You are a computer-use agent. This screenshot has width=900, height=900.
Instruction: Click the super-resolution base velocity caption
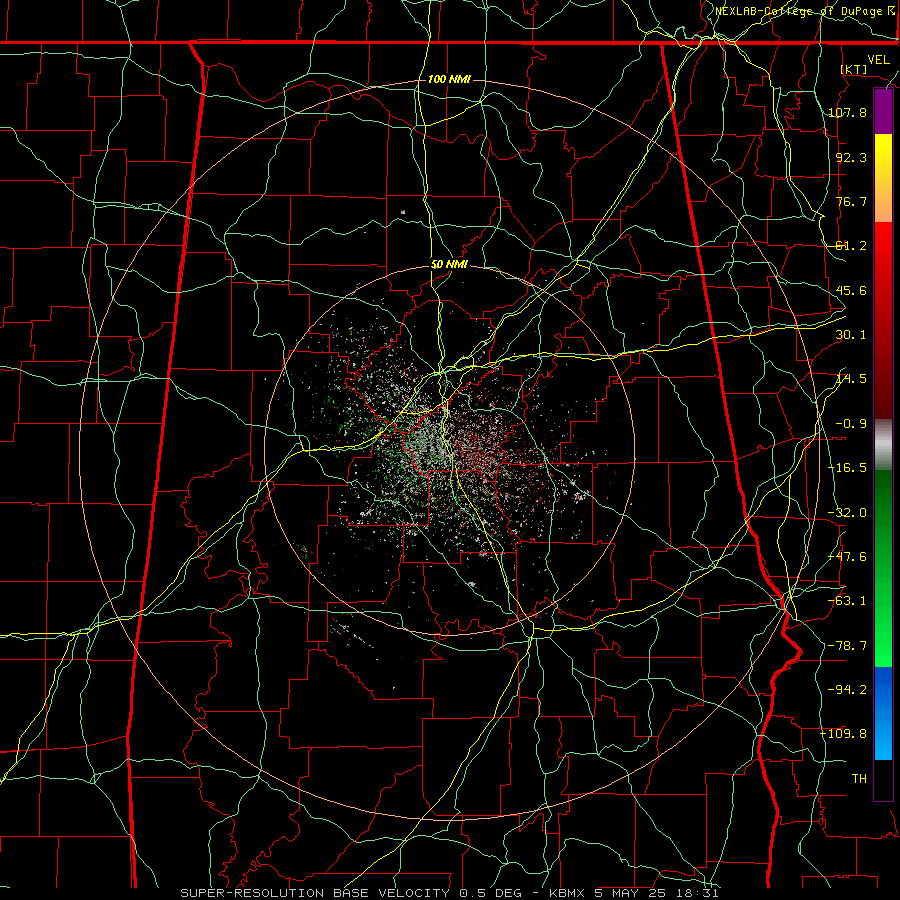pyautogui.click(x=449, y=893)
